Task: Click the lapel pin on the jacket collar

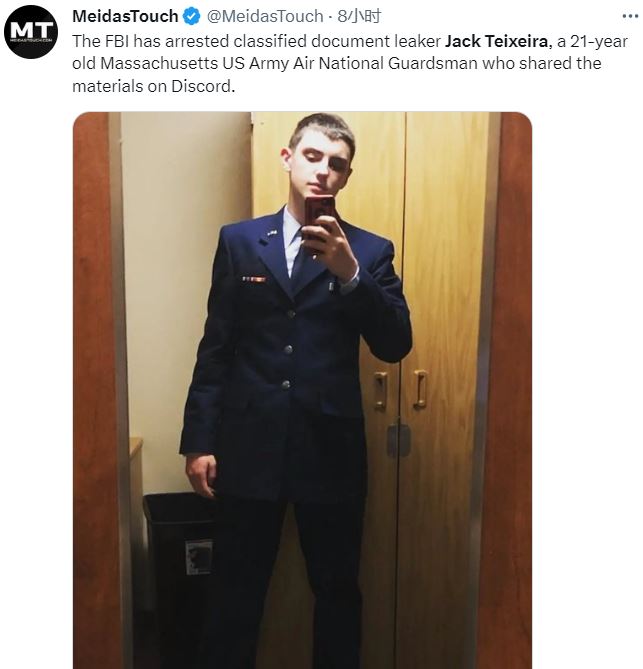Action: pos(272,233)
